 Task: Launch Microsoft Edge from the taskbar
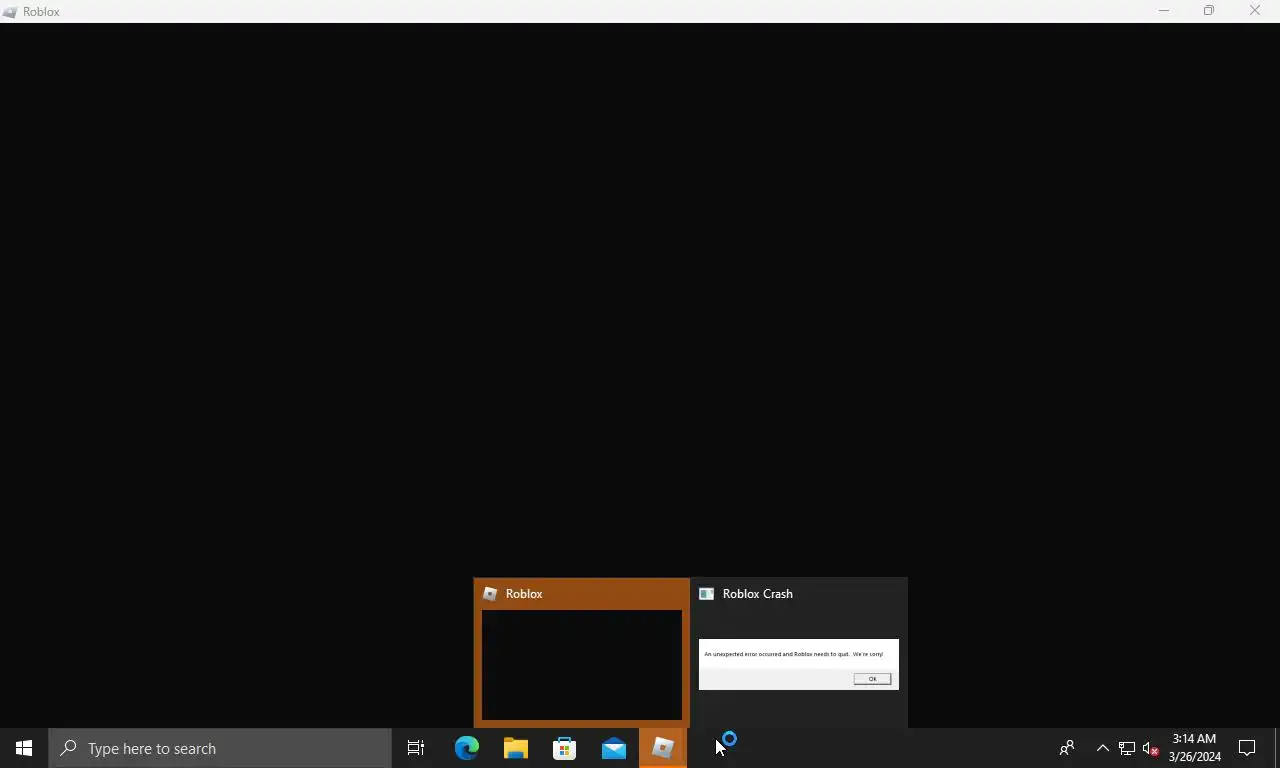[x=467, y=748]
